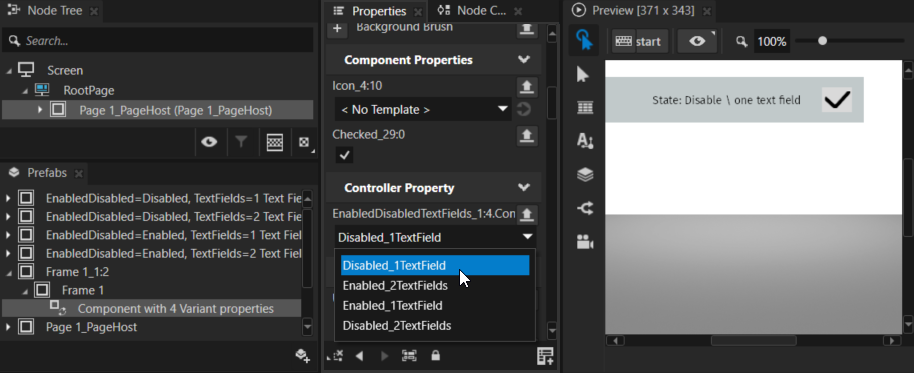Toggle the eye visibility icon in Node Tree toolbar
This screenshot has height=373, width=914.
click(x=209, y=142)
